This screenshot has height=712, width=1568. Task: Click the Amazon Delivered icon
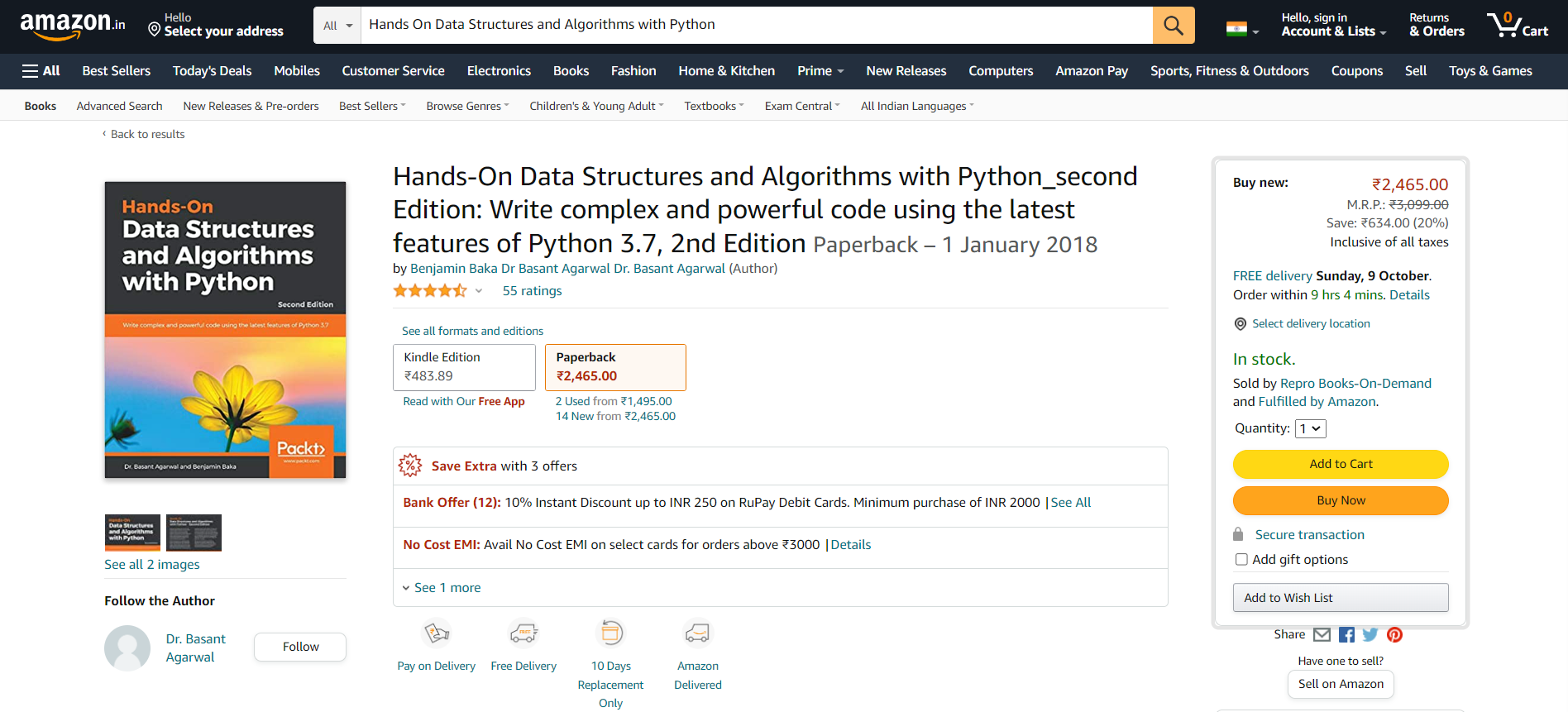point(698,633)
